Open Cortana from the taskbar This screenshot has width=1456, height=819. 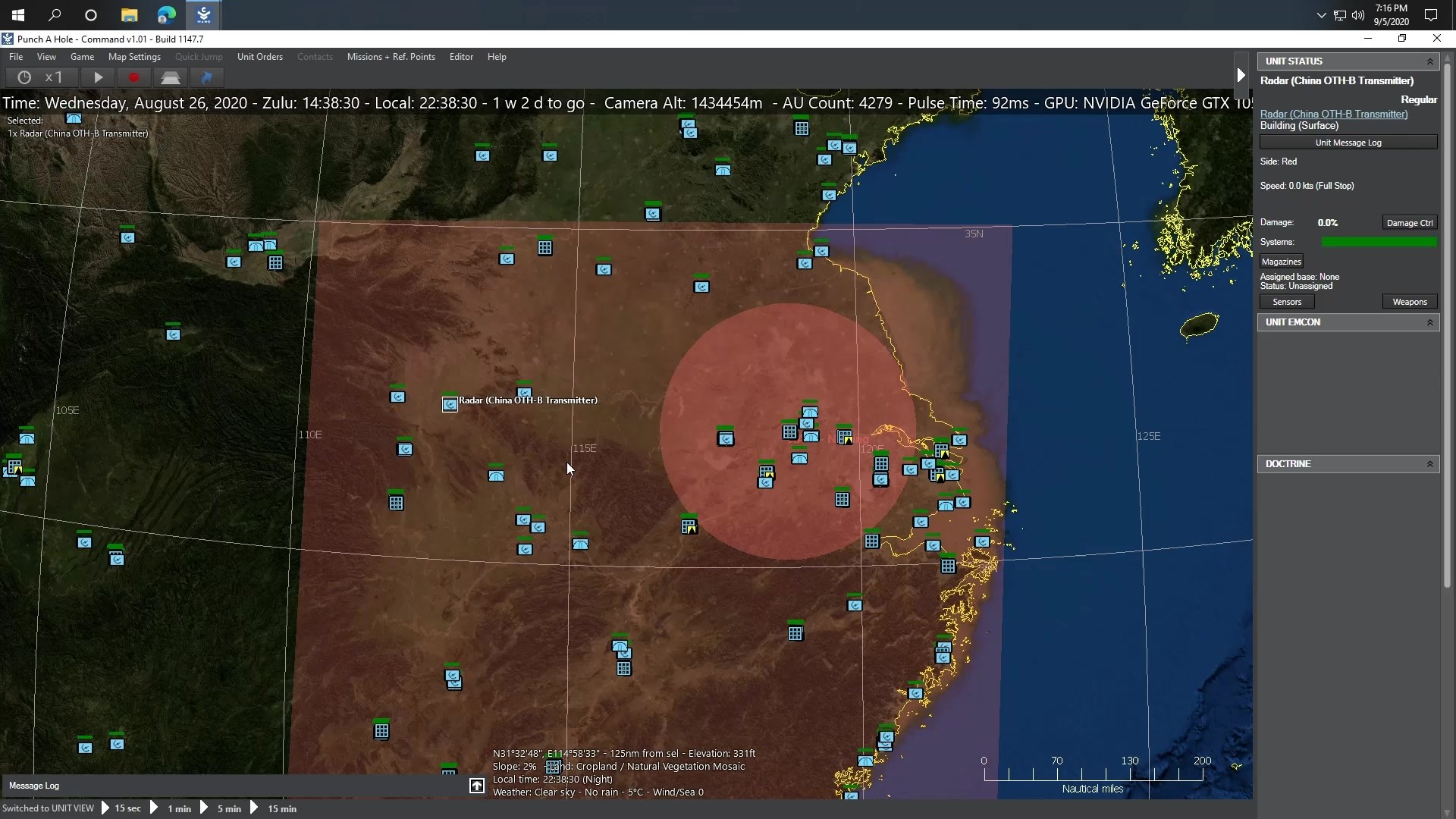click(91, 15)
